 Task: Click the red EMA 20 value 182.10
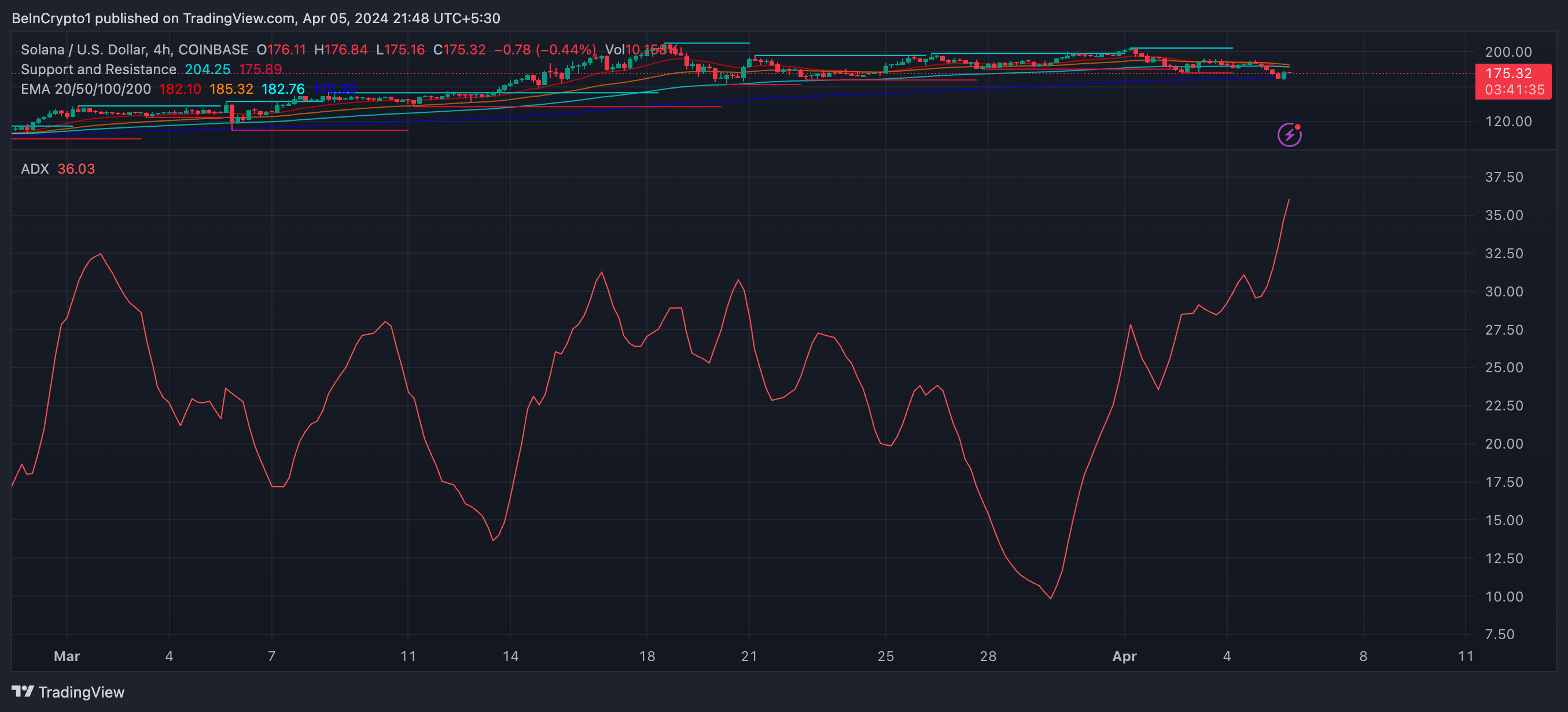pos(179,89)
